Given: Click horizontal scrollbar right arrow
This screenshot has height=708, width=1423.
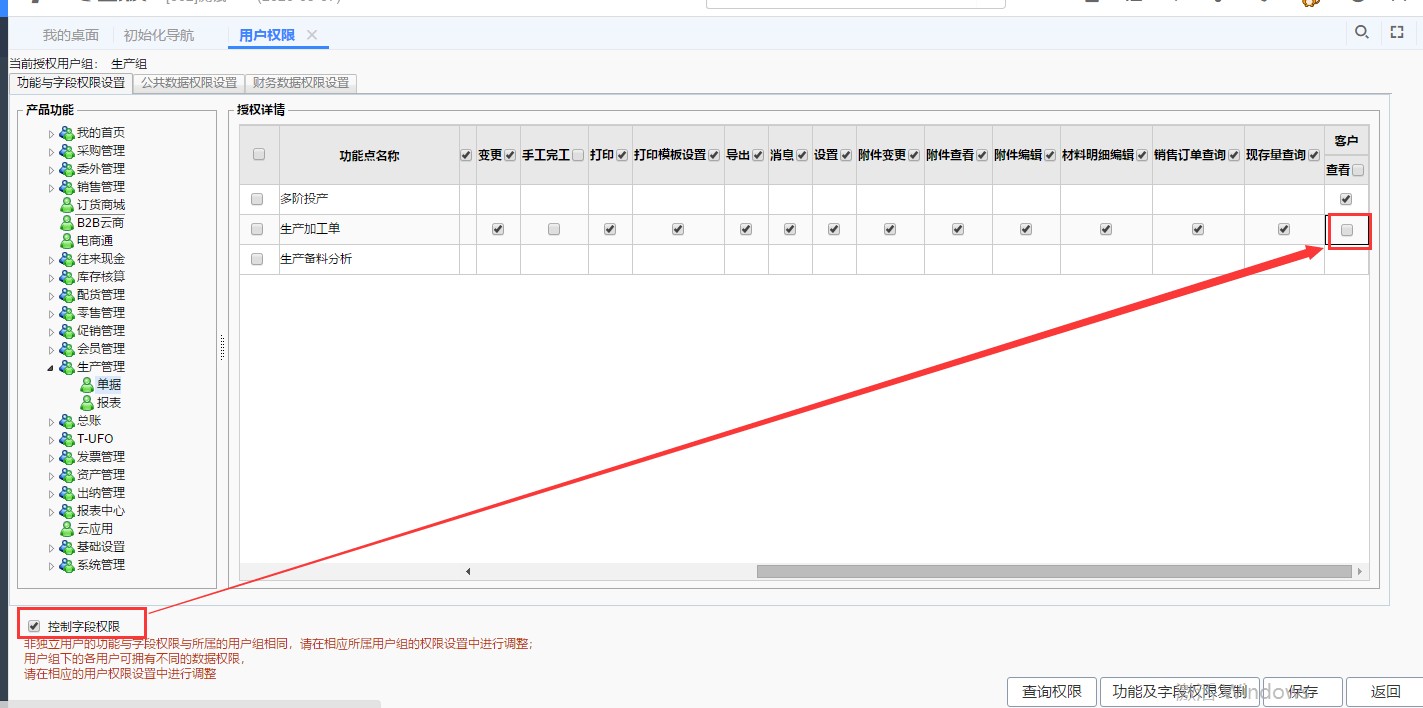Looking at the screenshot, I should pyautogui.click(x=1360, y=572).
